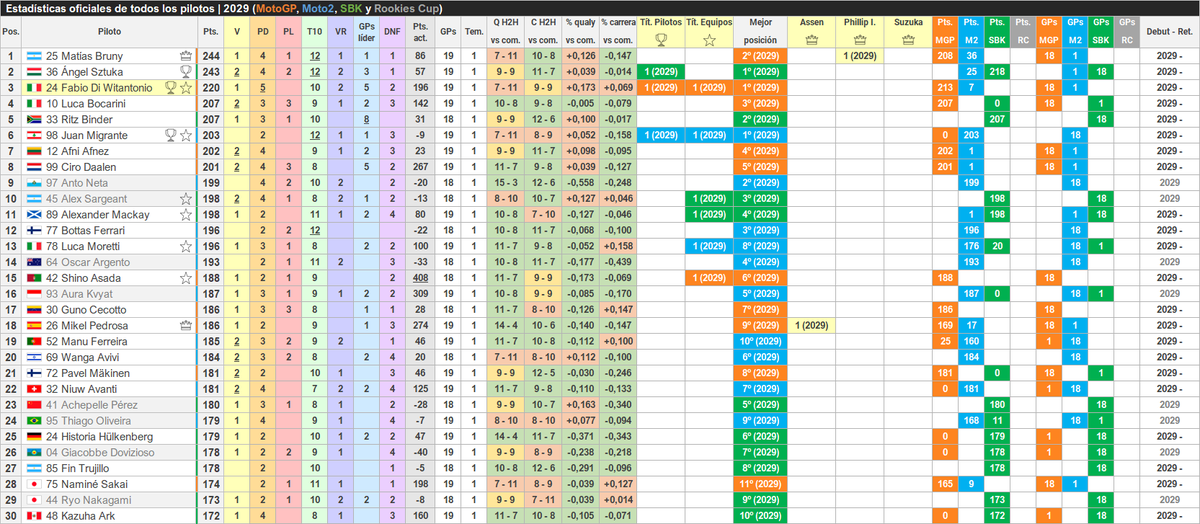1200x524 pixels.
Task: Click the Japan flag beside Naminé Sakai
Action: point(33,483)
